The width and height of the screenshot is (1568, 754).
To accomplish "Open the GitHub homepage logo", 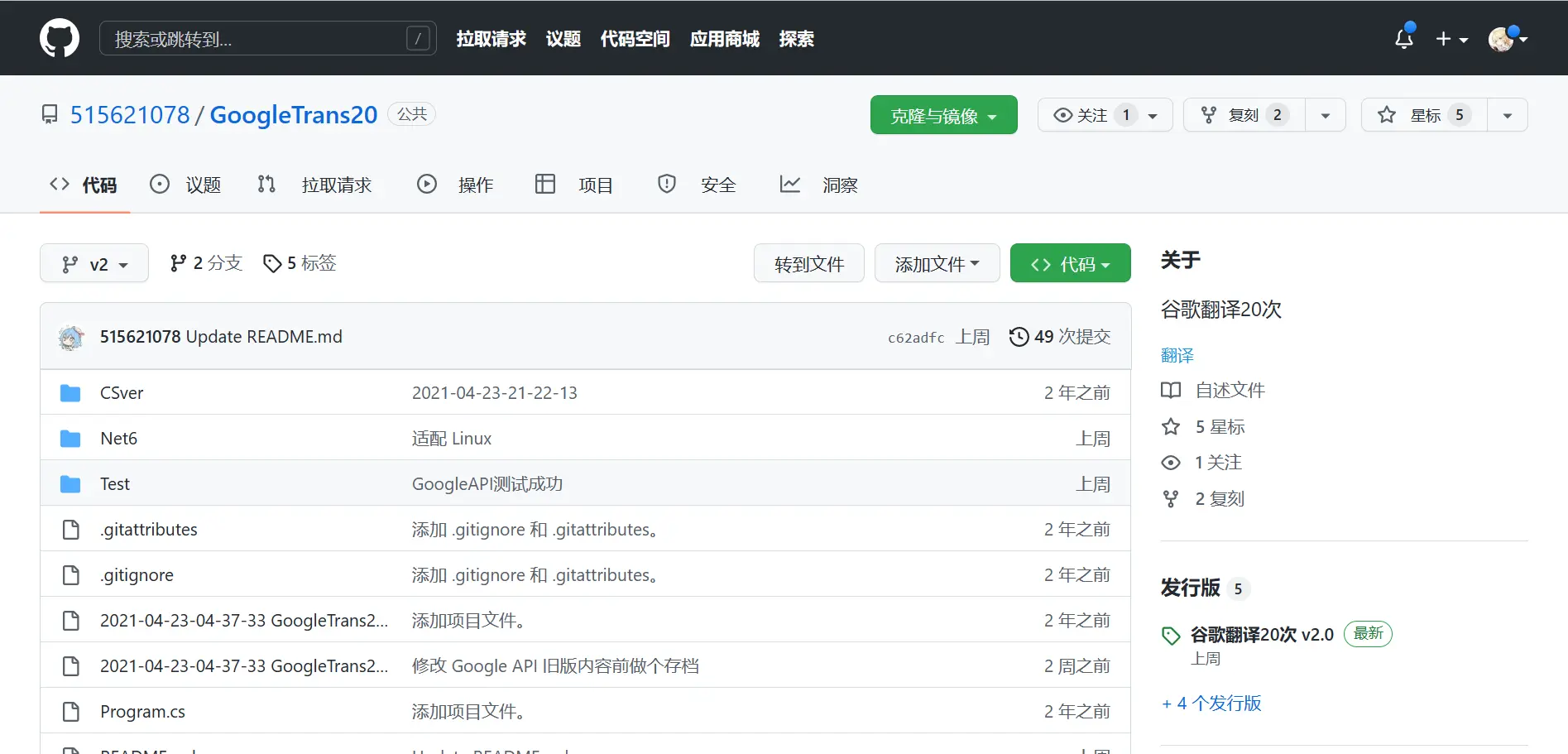I will click(x=60, y=38).
